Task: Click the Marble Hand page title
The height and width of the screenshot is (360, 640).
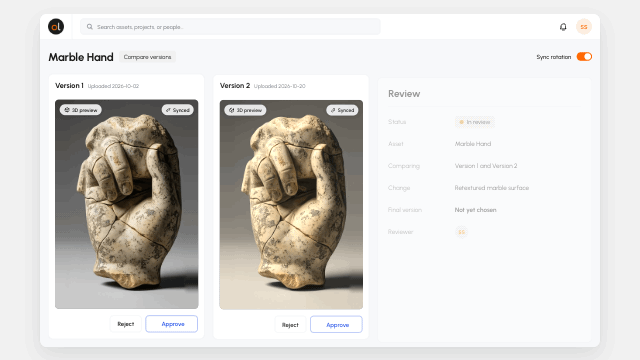Action: [x=81, y=57]
